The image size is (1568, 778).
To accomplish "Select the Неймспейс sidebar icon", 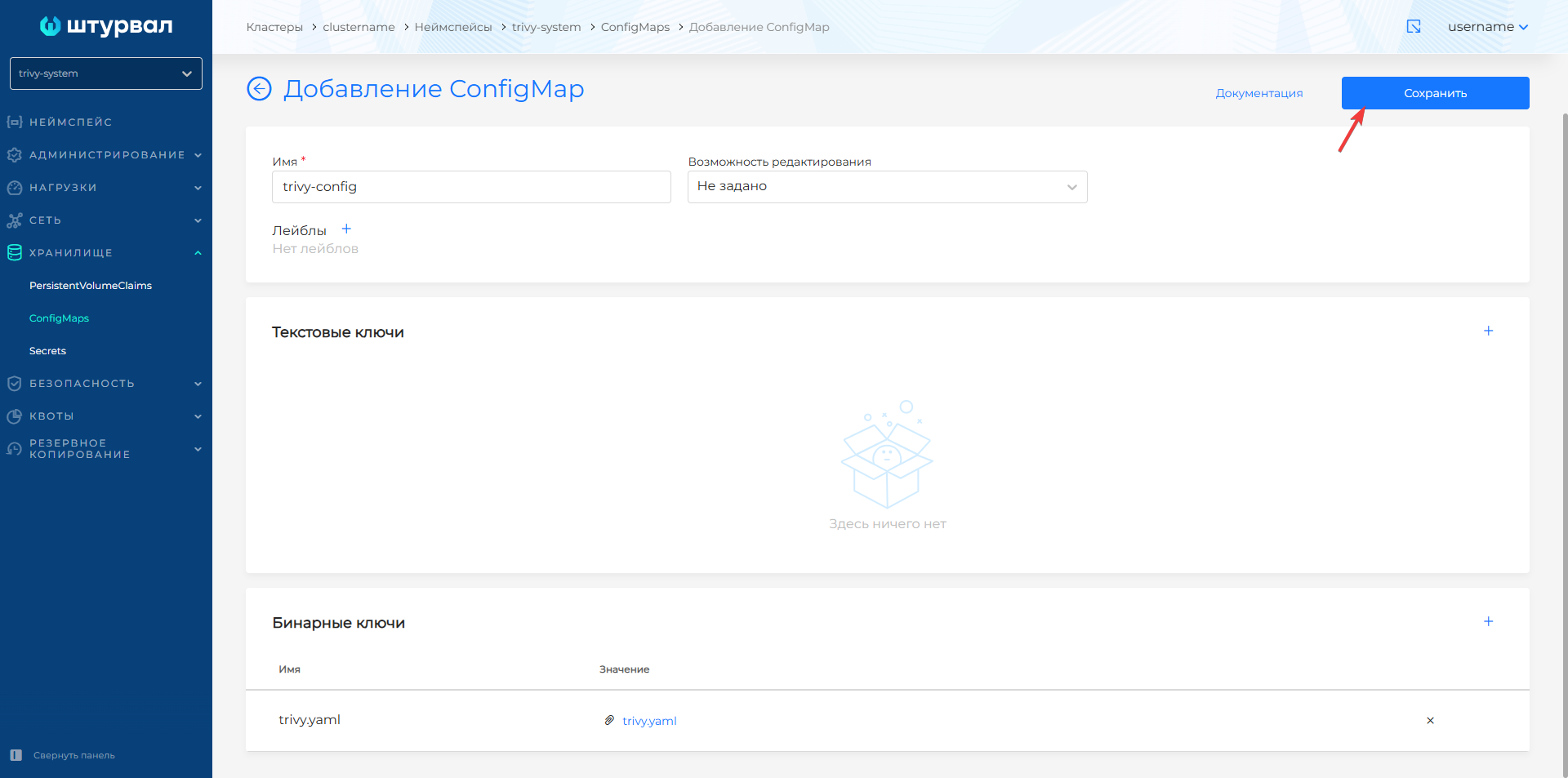I will 14,122.
